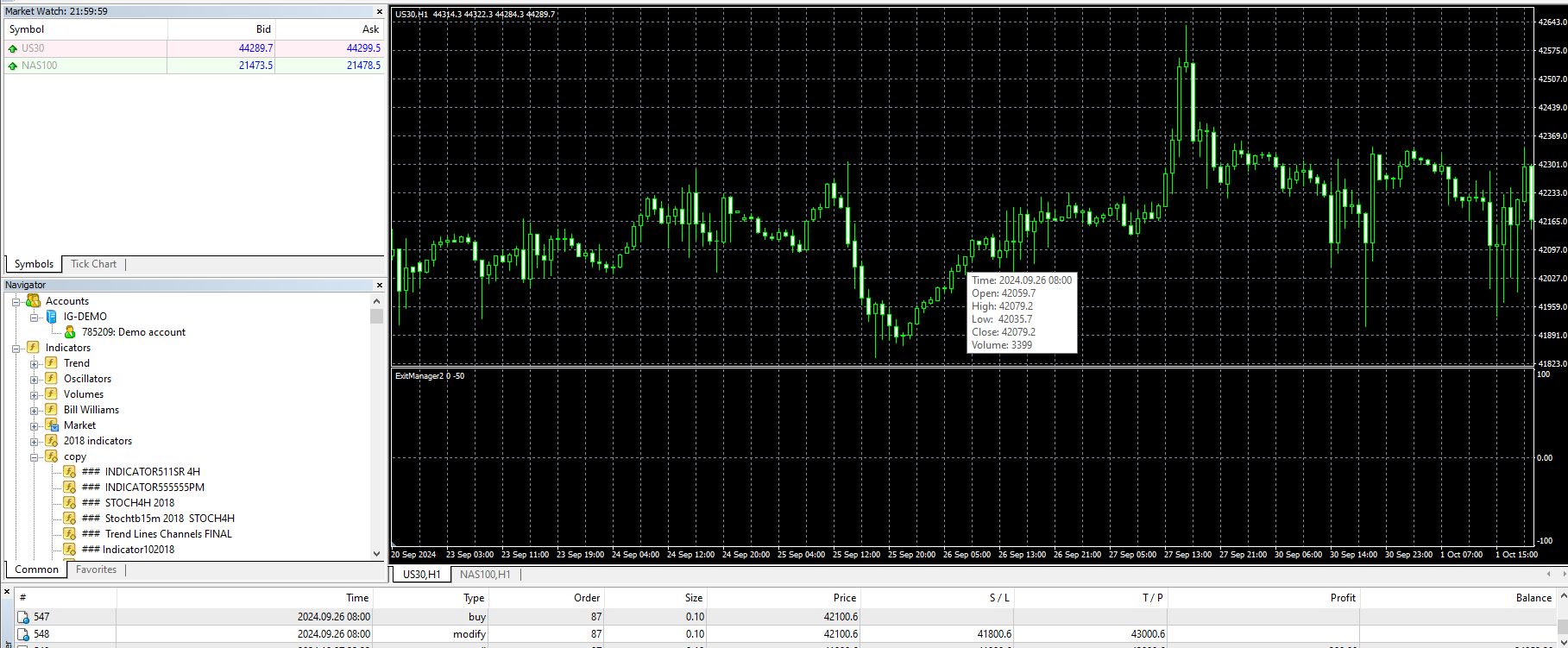This screenshot has height=648, width=1568.
Task: Click the Ask column header
Action: 330,29
